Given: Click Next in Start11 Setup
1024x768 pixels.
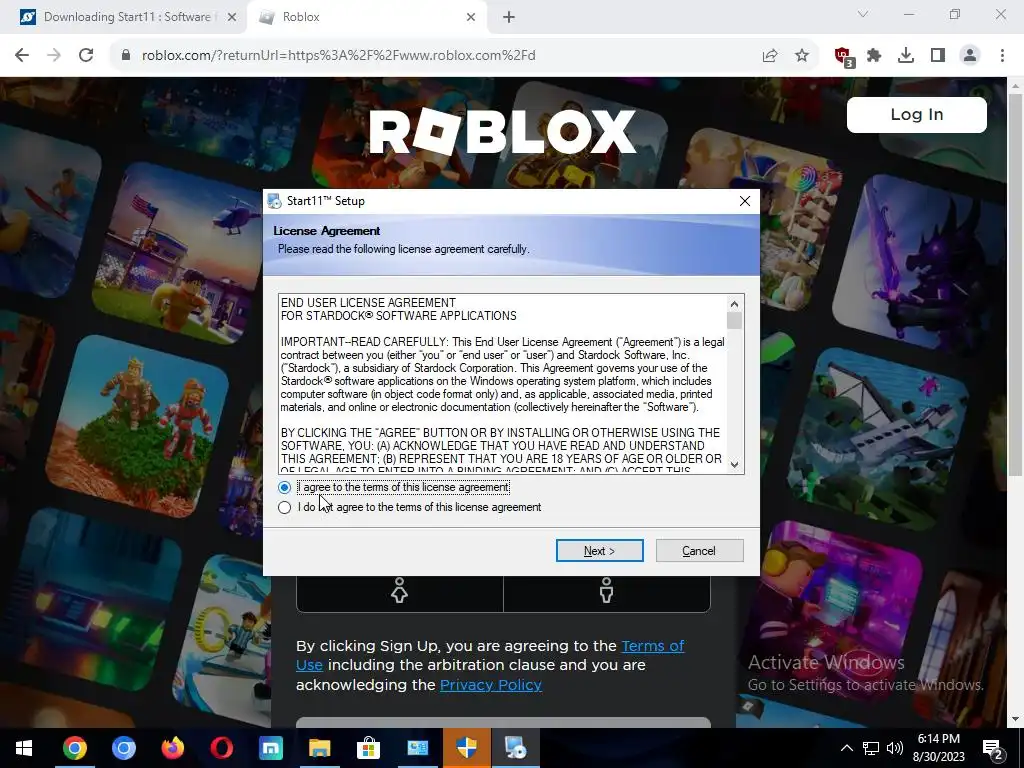Looking at the screenshot, I should tap(600, 551).
